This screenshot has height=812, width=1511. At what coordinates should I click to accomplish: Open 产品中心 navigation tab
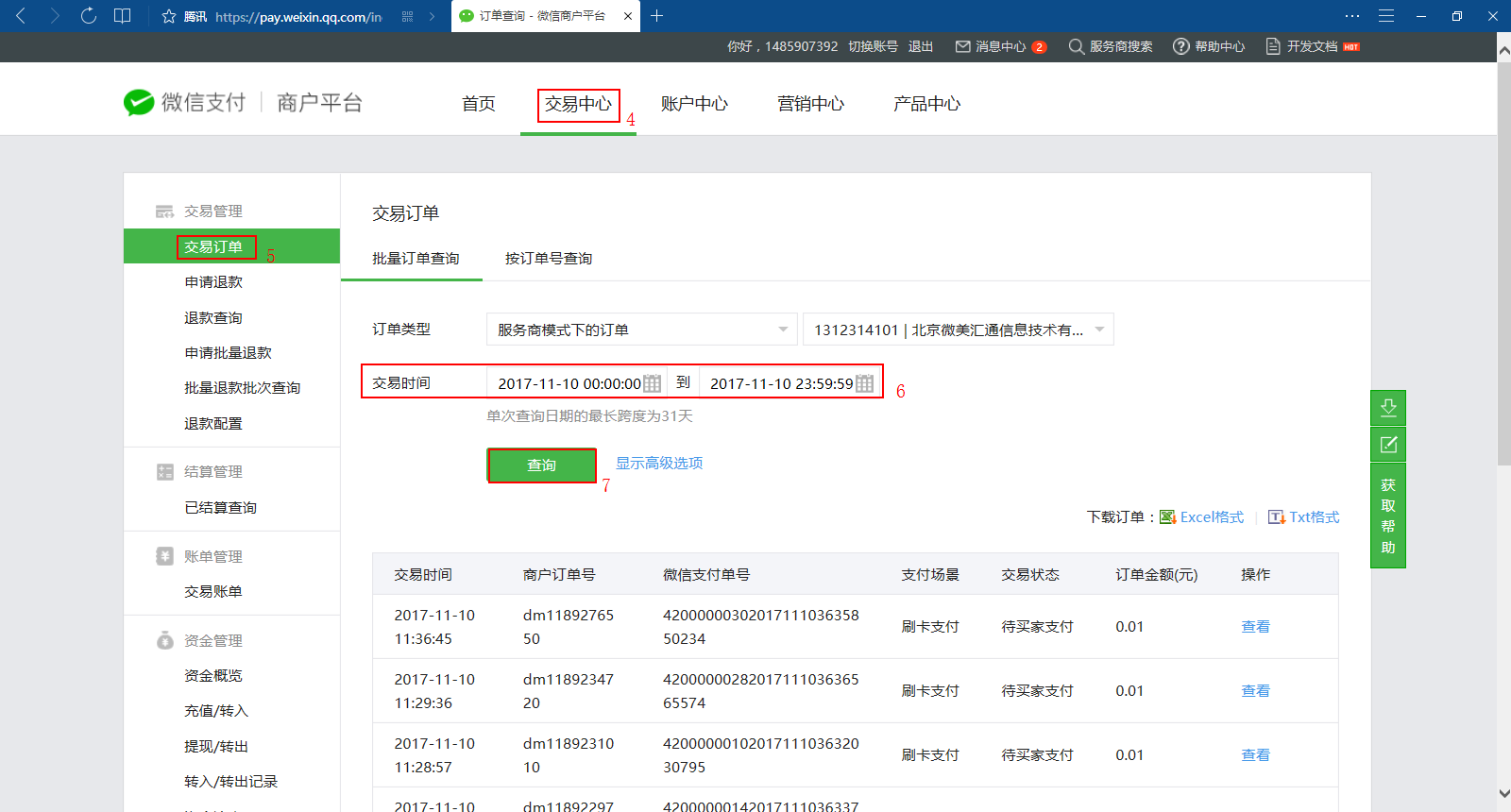(x=926, y=104)
